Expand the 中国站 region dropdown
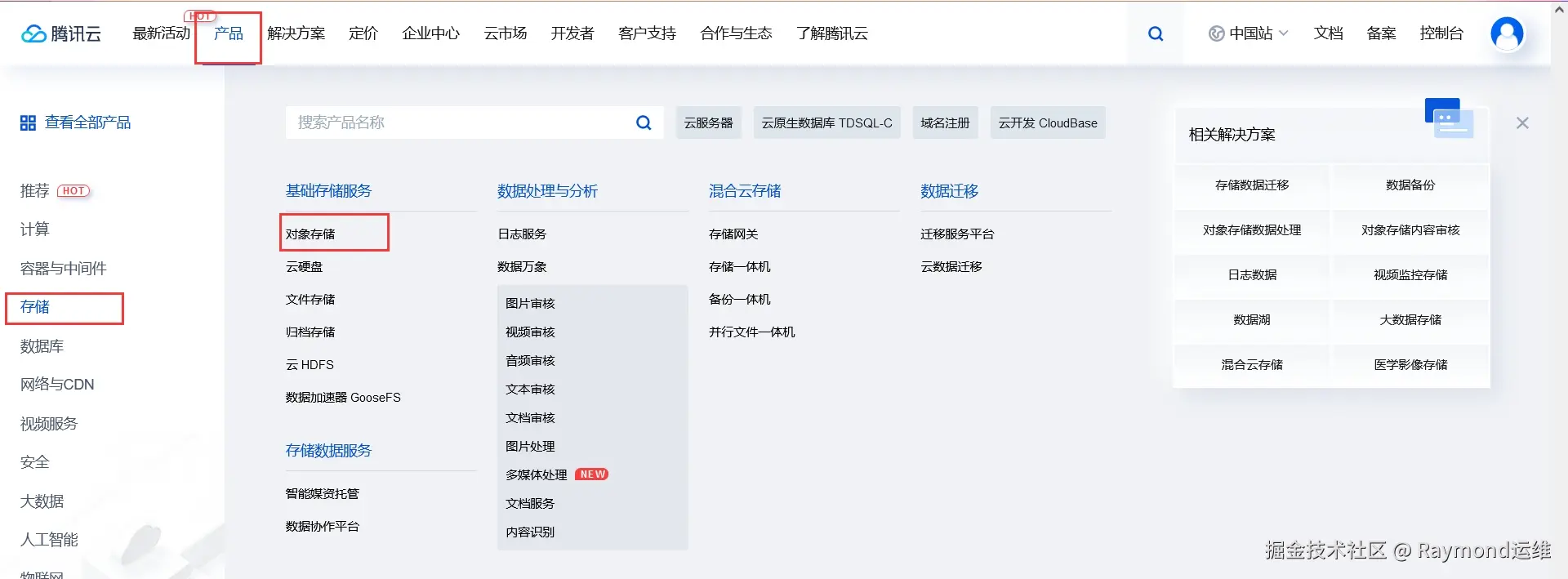The width and height of the screenshot is (1568, 579). point(1249,33)
